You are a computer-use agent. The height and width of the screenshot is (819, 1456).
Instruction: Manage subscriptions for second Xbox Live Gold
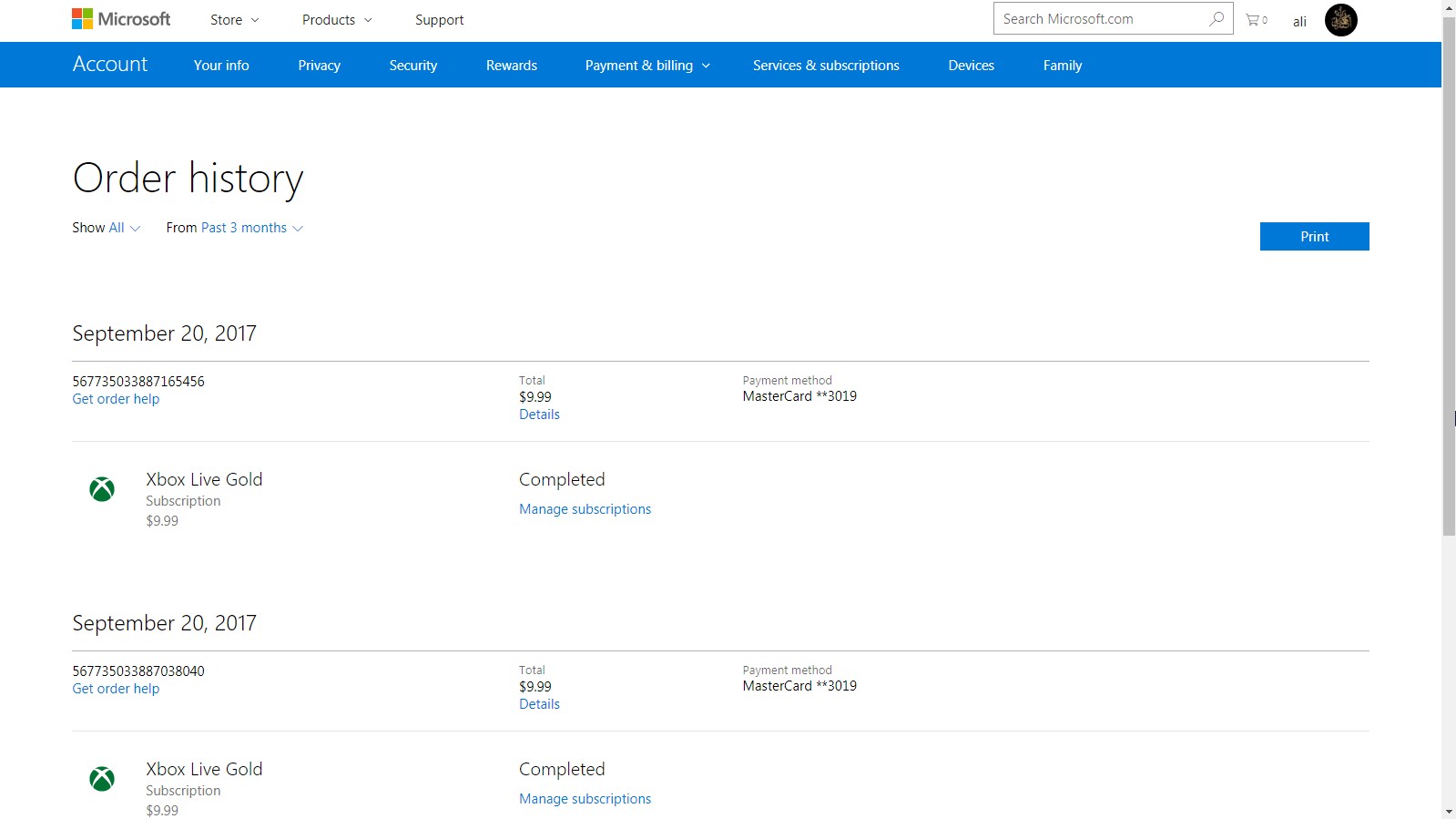point(585,799)
